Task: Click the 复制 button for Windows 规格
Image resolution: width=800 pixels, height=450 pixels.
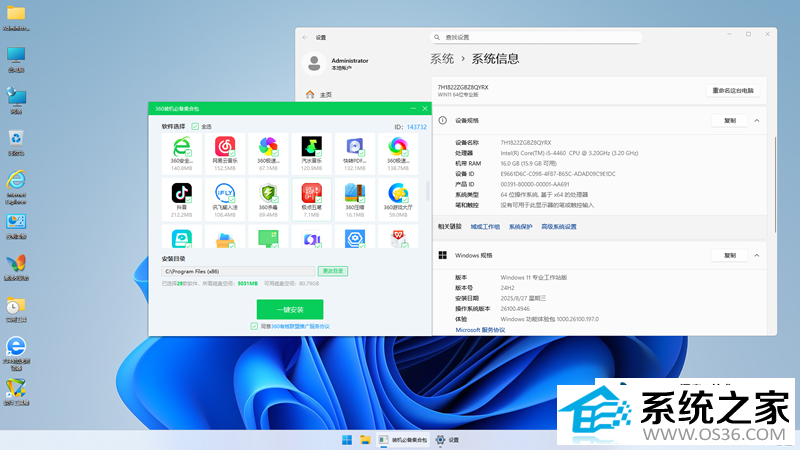Action: (x=730, y=255)
